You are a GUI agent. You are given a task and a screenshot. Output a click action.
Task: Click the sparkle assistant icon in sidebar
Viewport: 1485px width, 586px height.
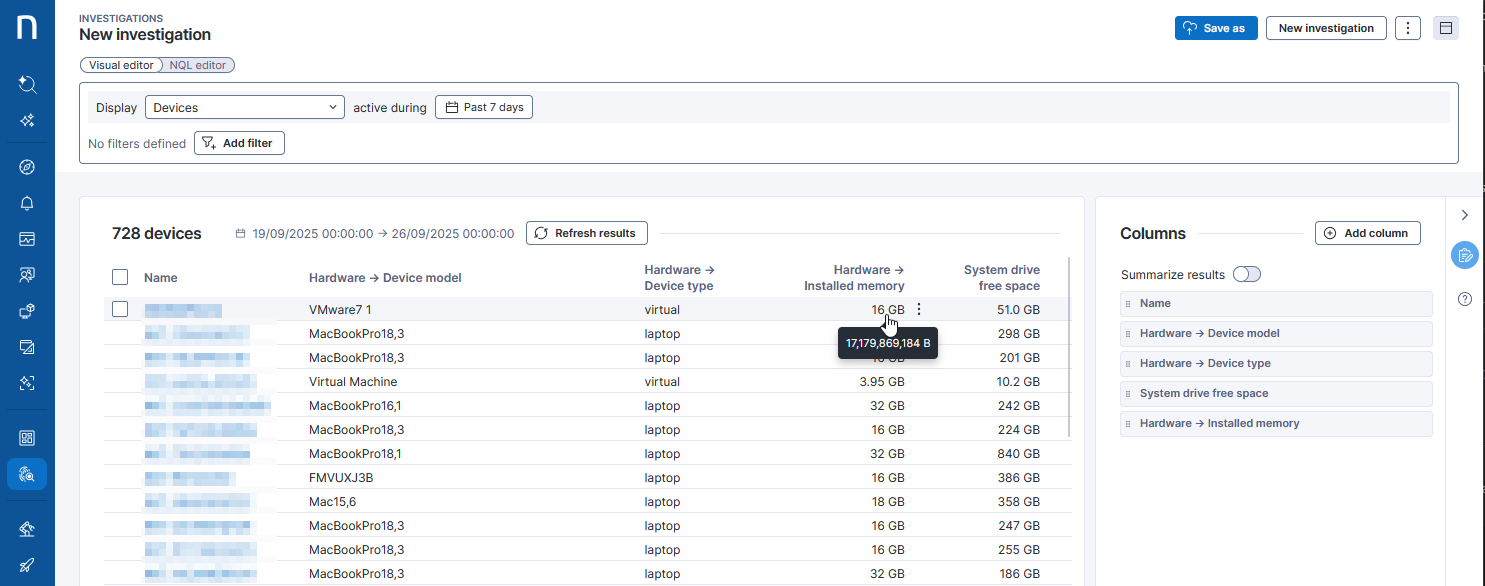(27, 120)
